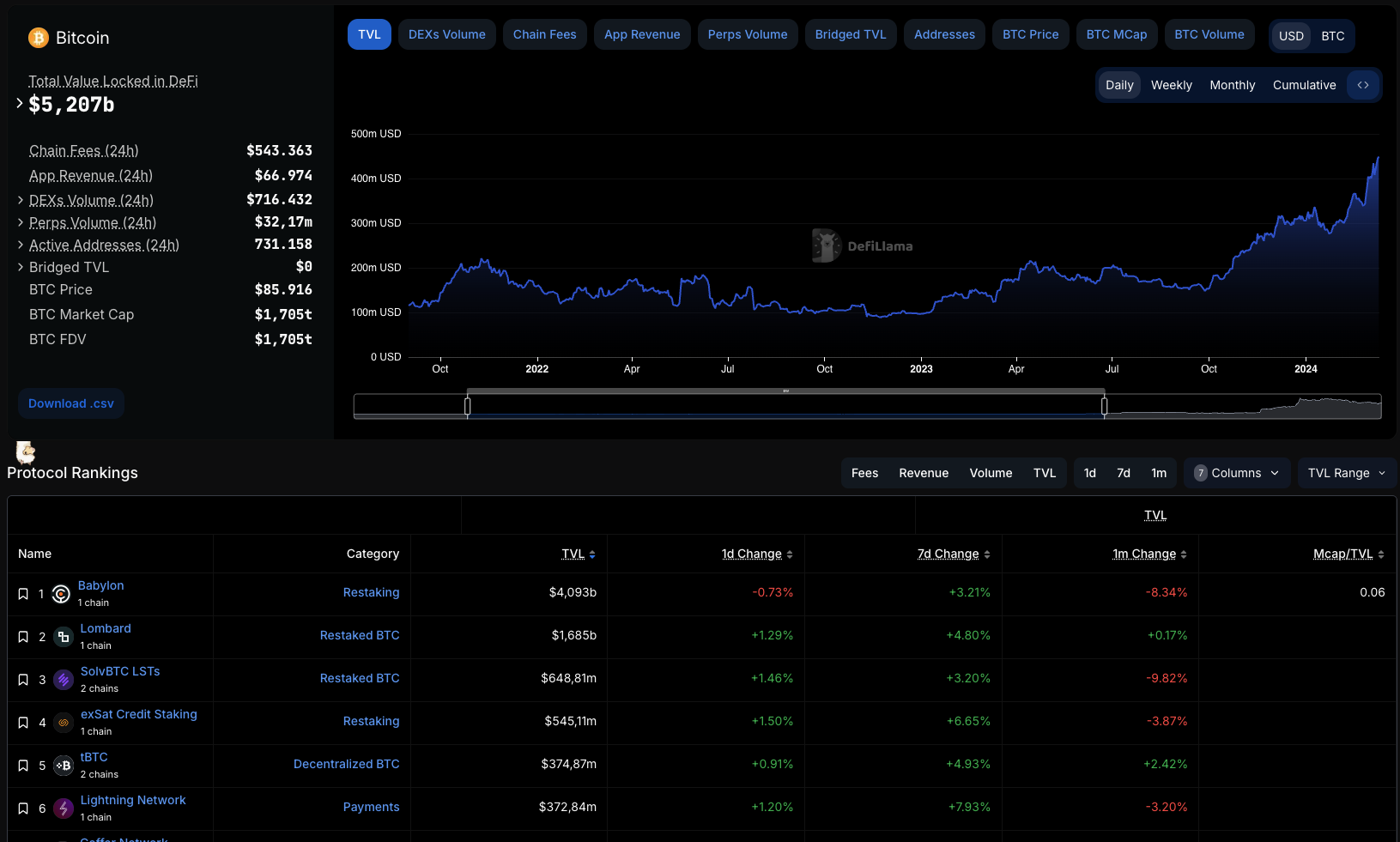Image resolution: width=1400 pixels, height=842 pixels.
Task: Open the Lombard protocol page
Action: [x=106, y=628]
